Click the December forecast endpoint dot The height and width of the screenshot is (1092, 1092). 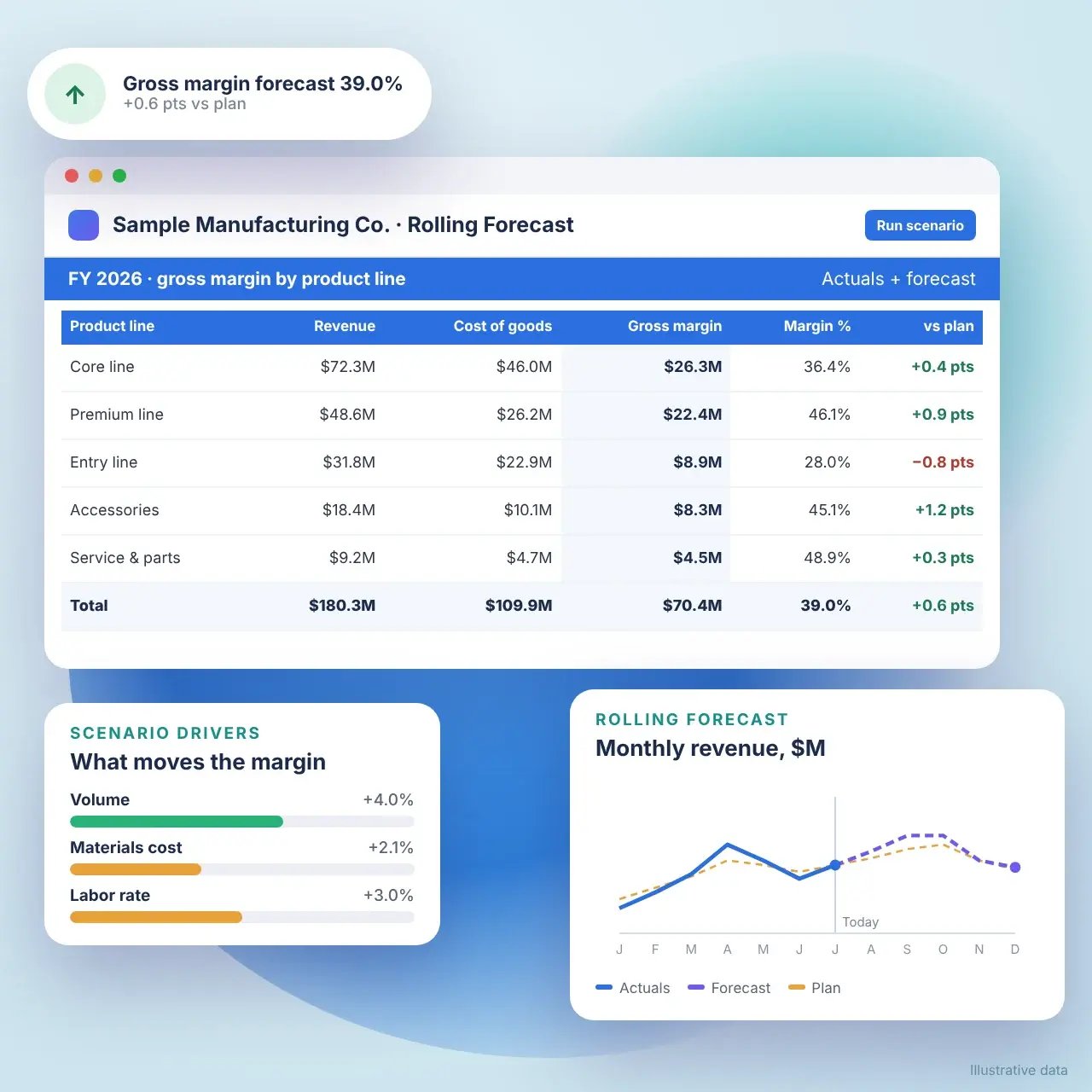point(1015,868)
